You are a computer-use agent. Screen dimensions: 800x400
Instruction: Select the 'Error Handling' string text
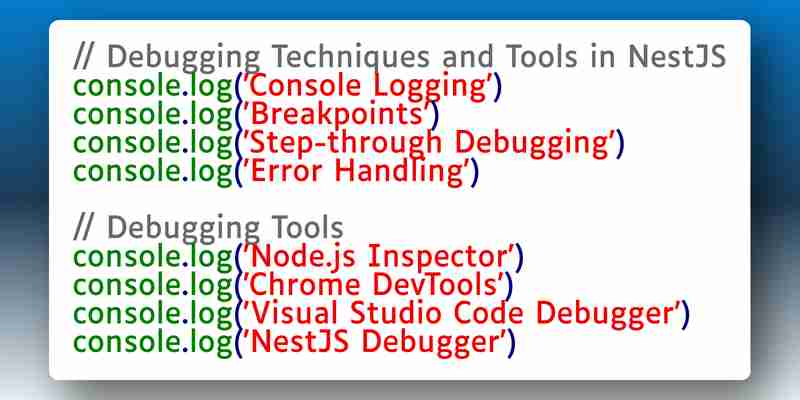(357, 171)
